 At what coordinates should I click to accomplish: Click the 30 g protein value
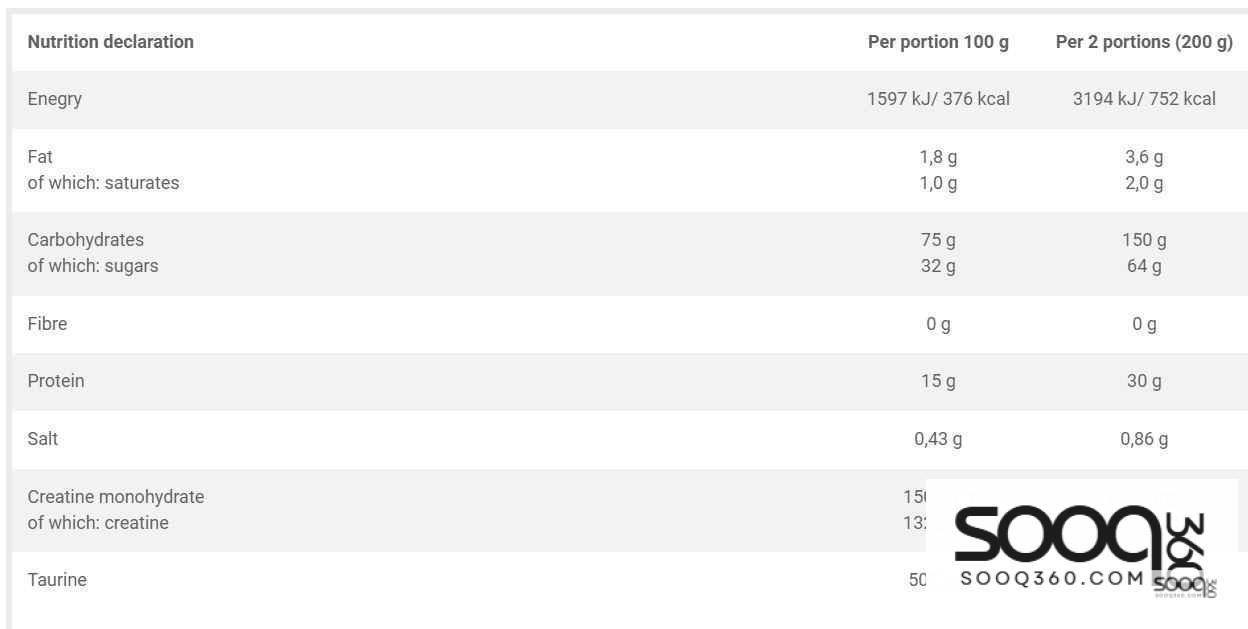pos(1144,381)
